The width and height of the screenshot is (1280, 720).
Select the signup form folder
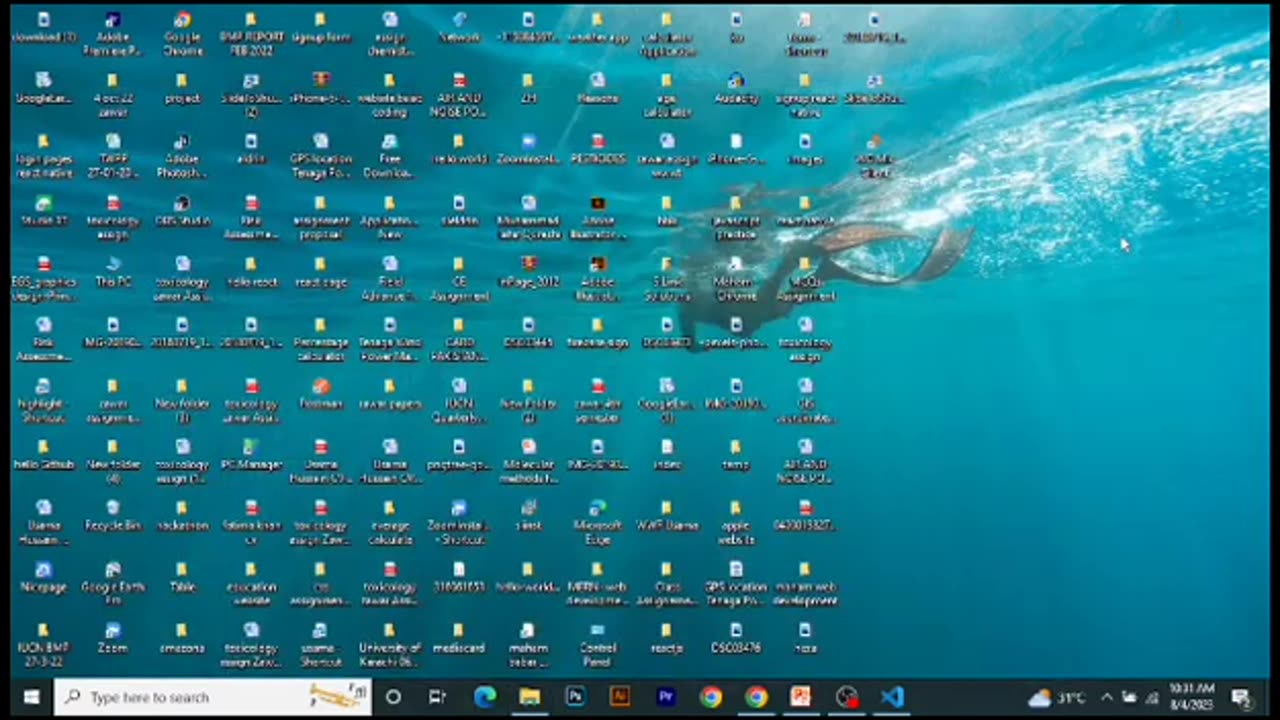click(321, 28)
